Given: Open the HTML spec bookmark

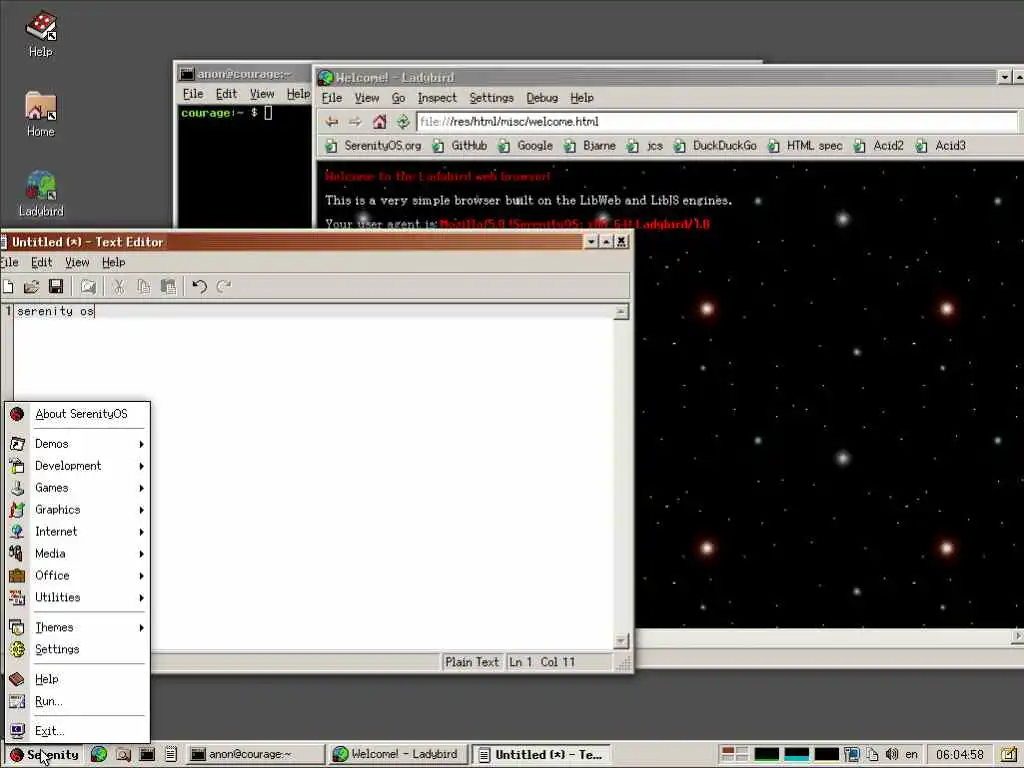Looking at the screenshot, I should 805,146.
